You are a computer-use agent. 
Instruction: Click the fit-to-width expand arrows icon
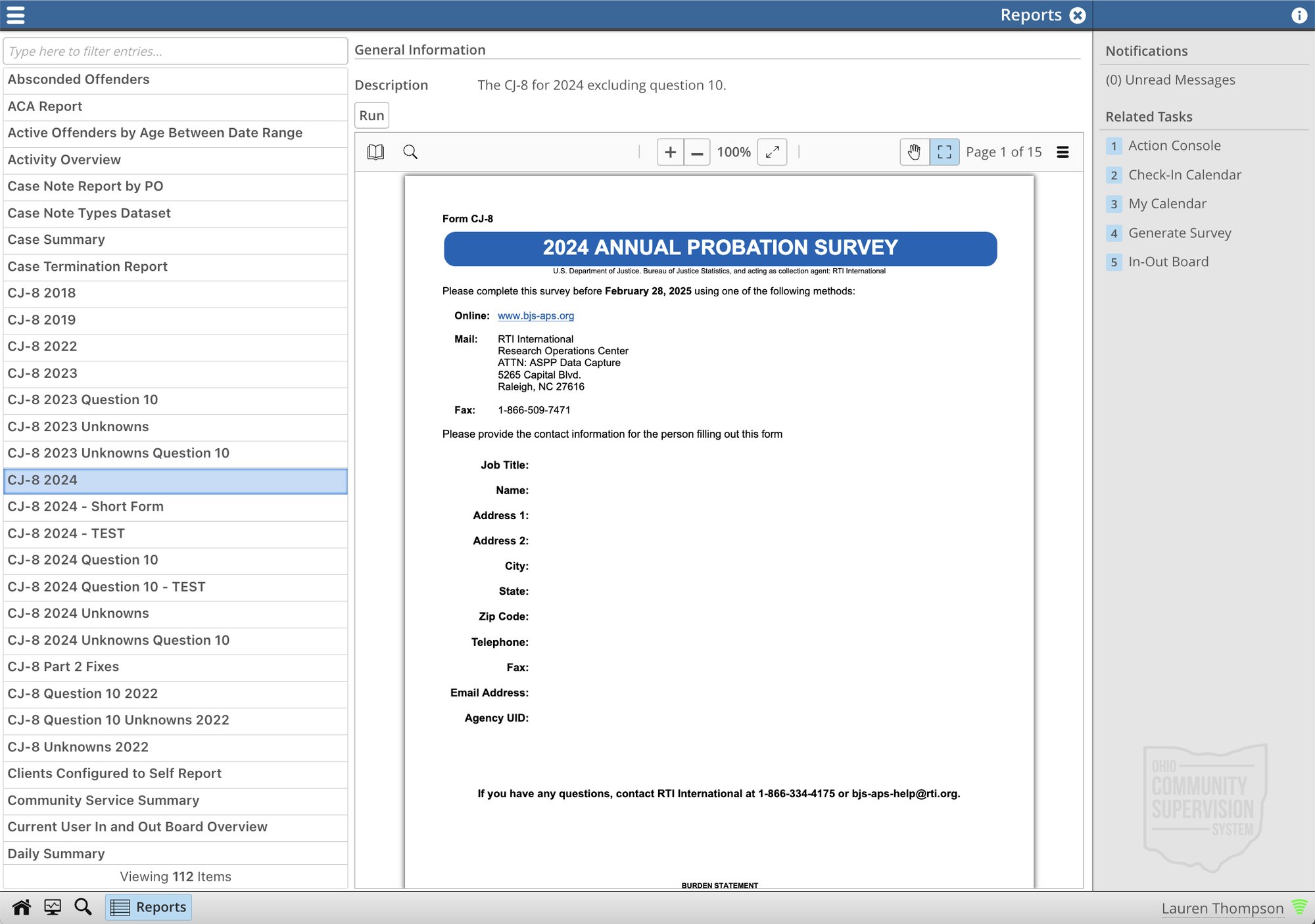773,152
